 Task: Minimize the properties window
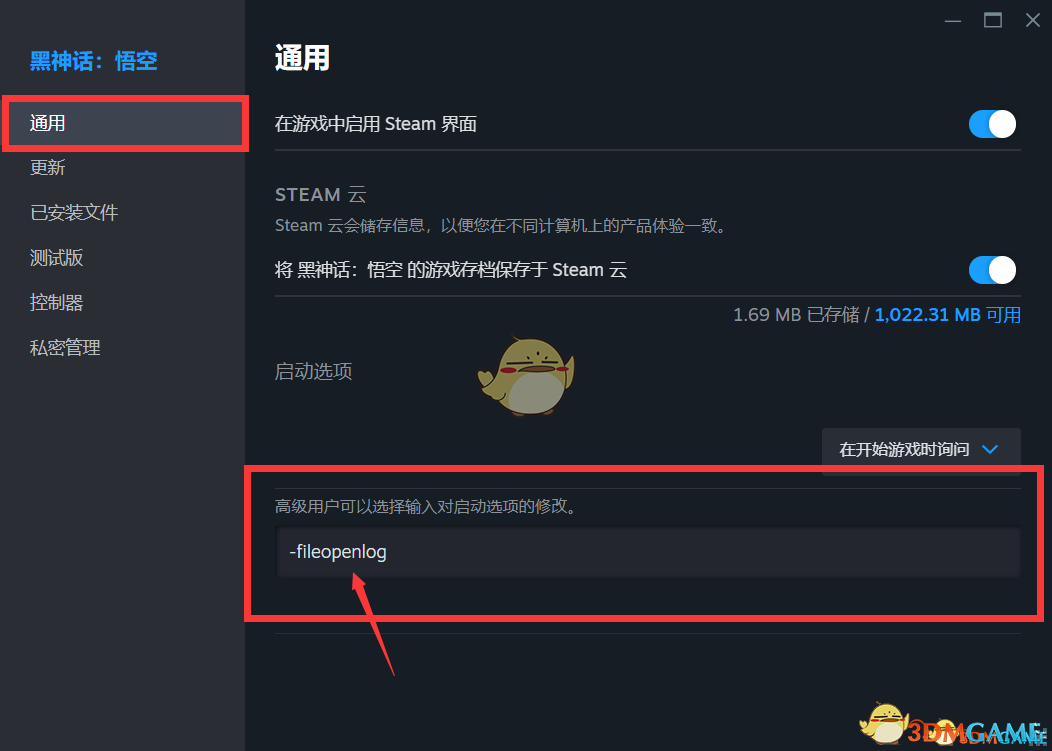953,21
